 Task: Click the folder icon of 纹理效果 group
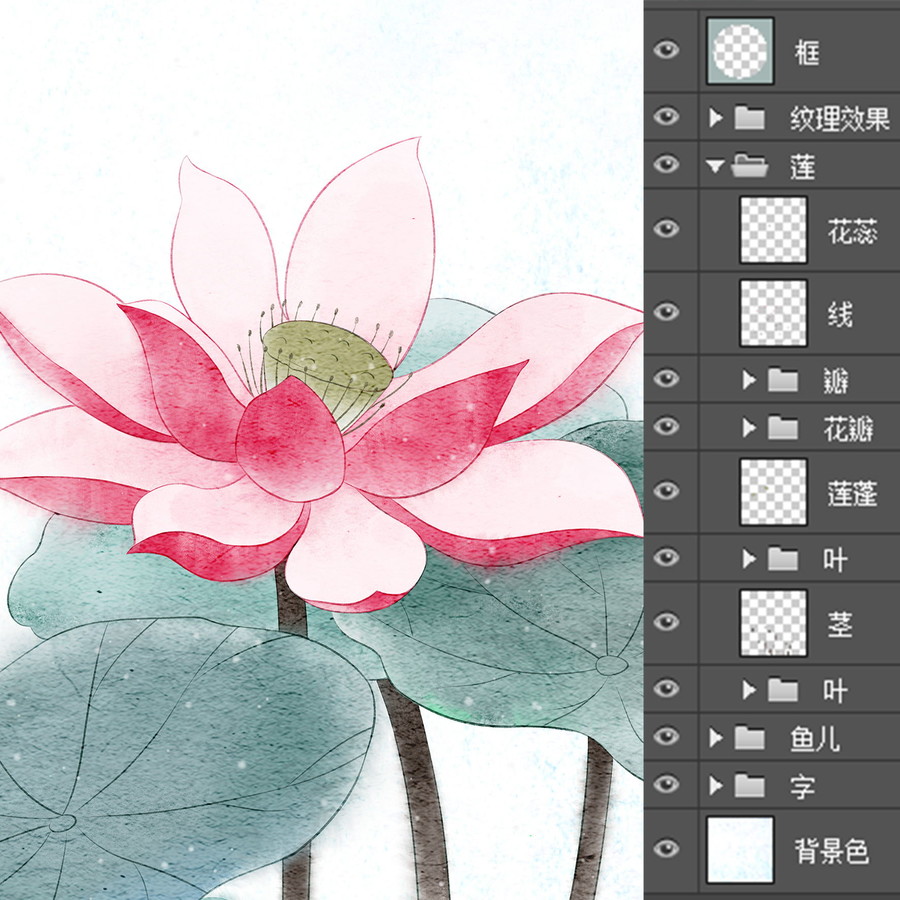coord(749,118)
